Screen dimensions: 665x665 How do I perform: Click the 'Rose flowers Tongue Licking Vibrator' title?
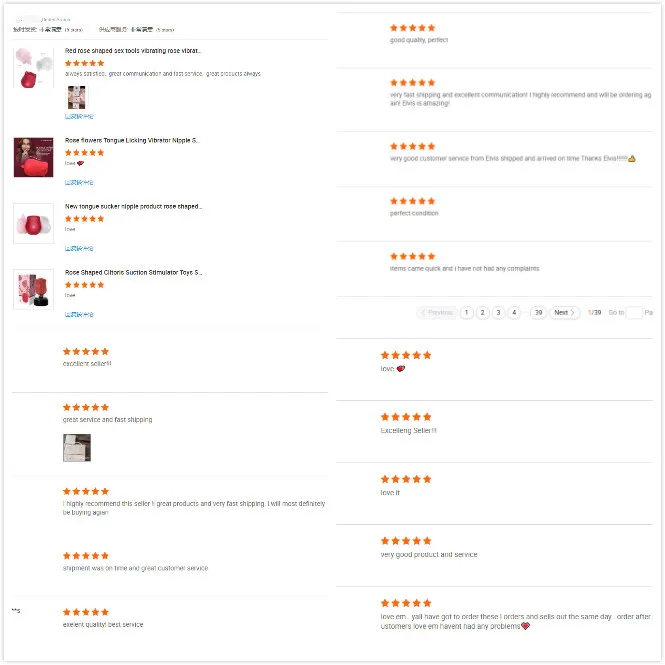coord(132,140)
